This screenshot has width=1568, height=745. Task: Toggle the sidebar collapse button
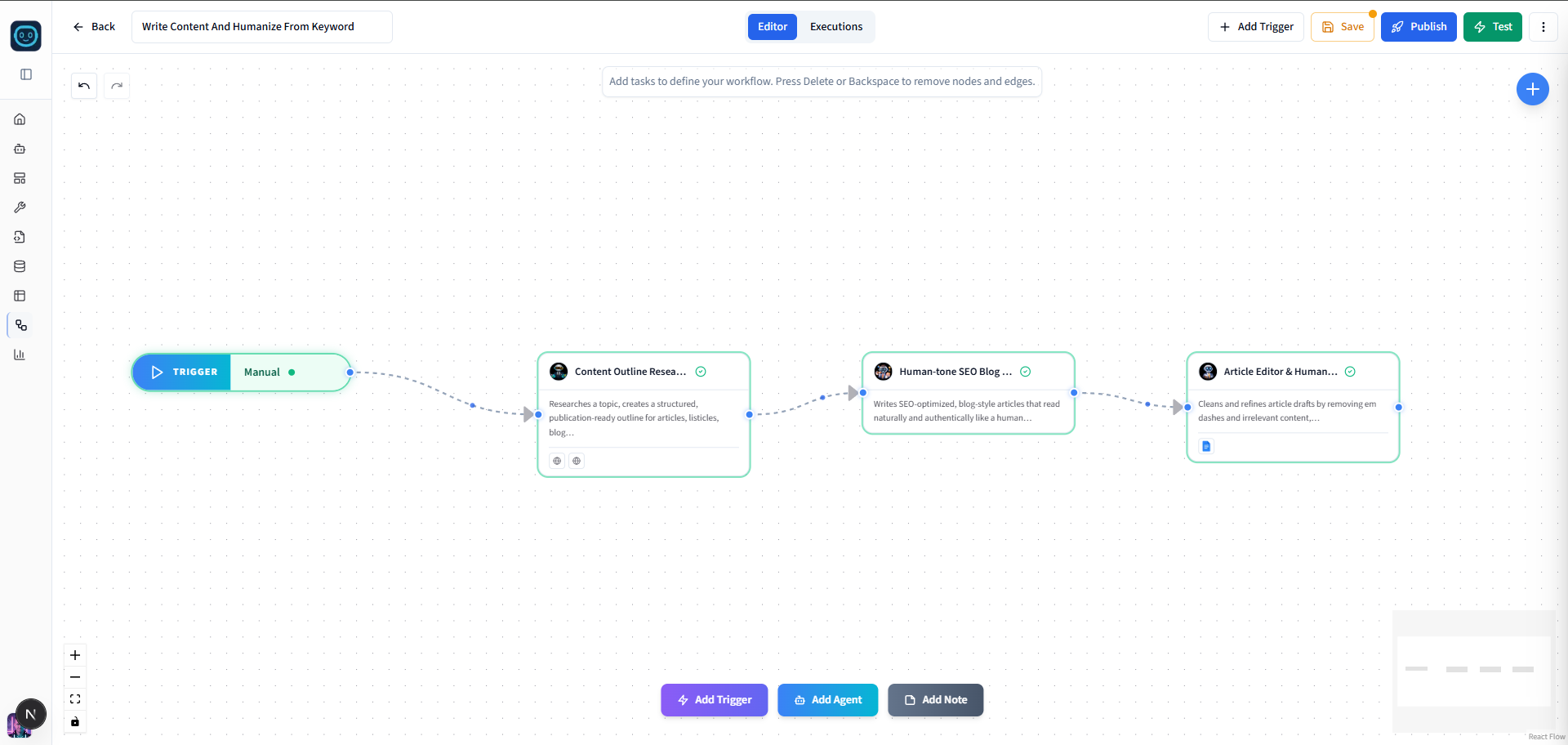(x=27, y=74)
